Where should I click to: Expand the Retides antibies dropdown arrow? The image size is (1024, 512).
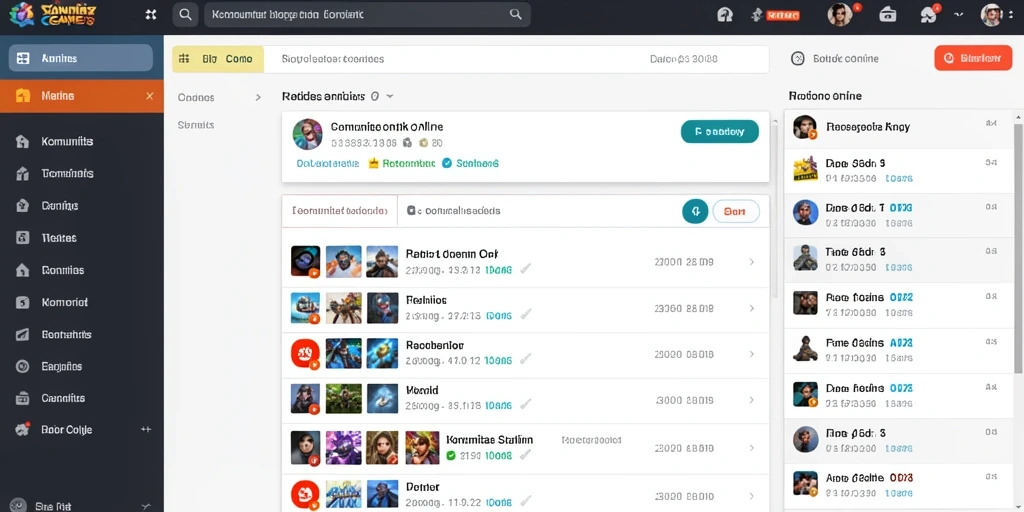pos(390,96)
